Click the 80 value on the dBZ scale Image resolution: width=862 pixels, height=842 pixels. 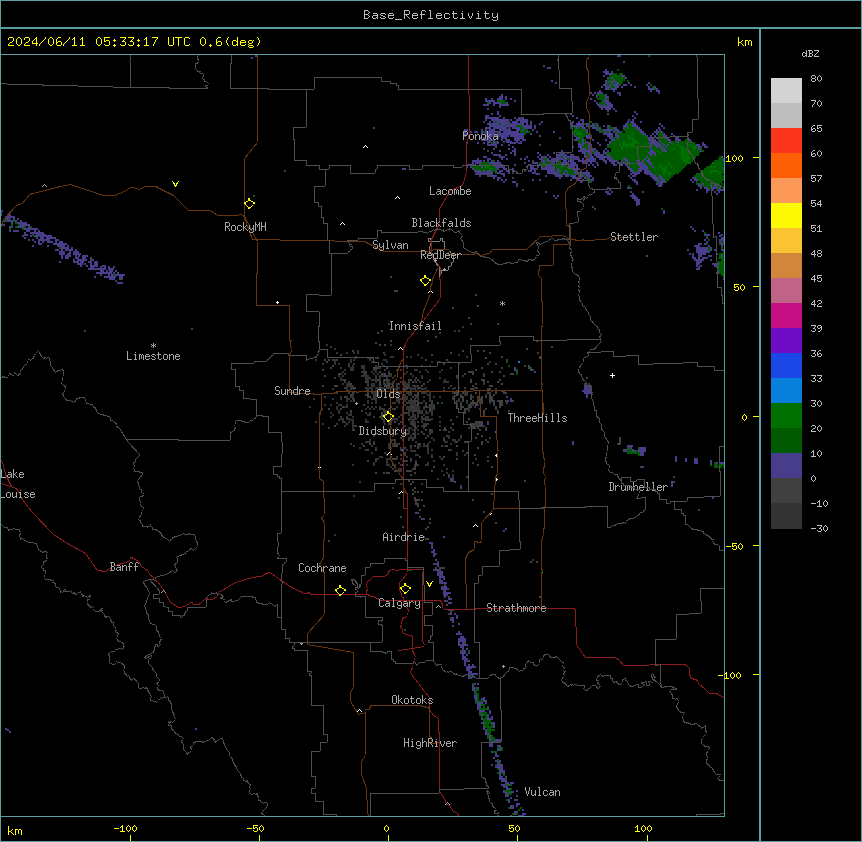pyautogui.click(x=816, y=79)
